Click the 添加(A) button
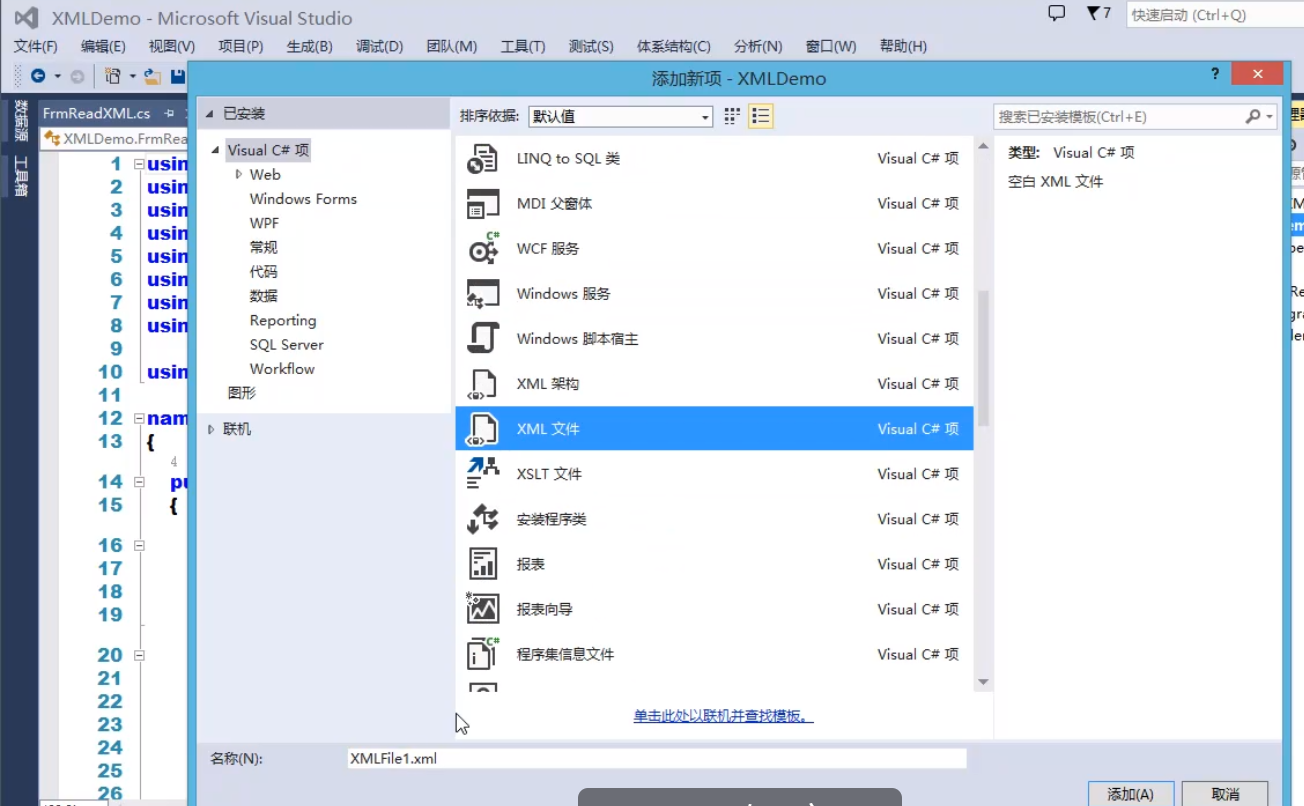 [x=1130, y=794]
